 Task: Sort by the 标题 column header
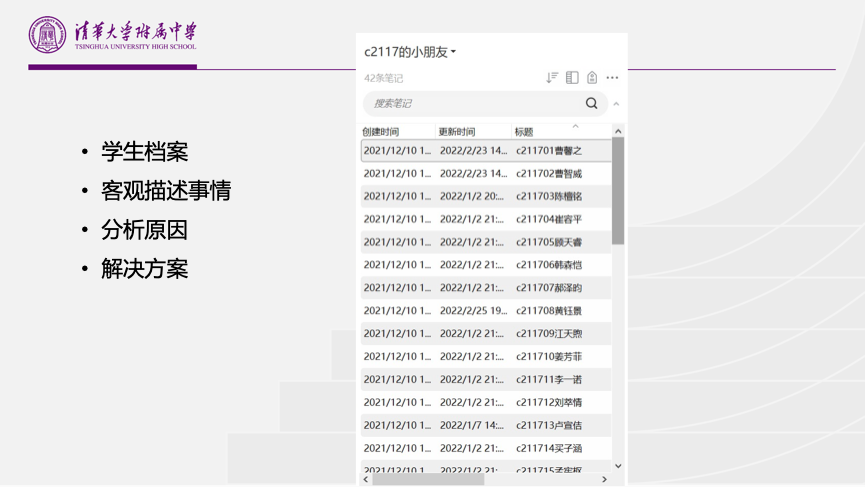click(524, 131)
